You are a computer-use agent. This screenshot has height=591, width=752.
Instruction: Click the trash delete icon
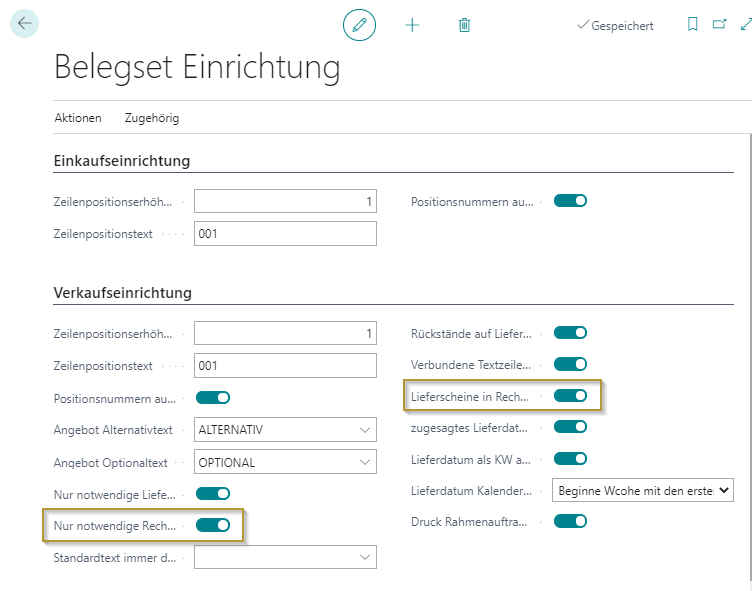pyautogui.click(x=464, y=25)
